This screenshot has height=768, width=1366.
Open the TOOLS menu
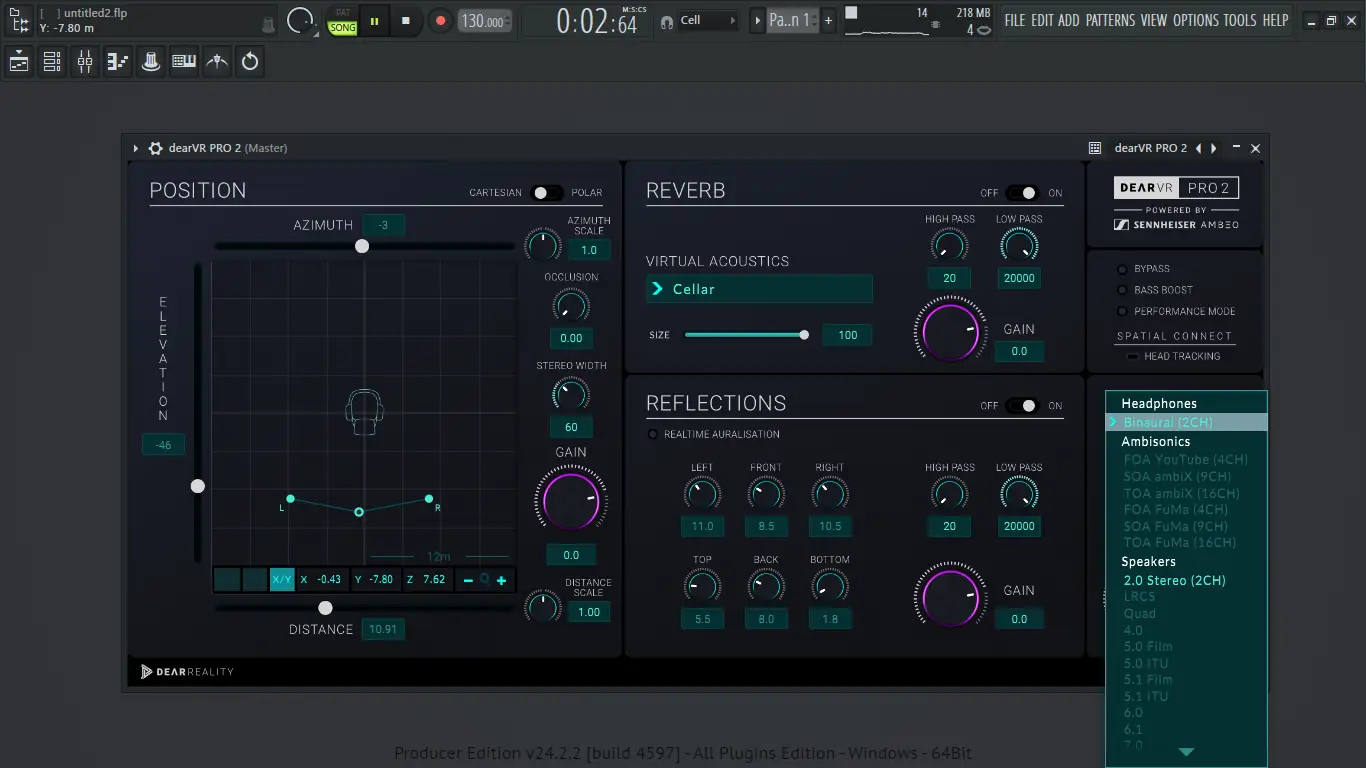pos(1240,20)
